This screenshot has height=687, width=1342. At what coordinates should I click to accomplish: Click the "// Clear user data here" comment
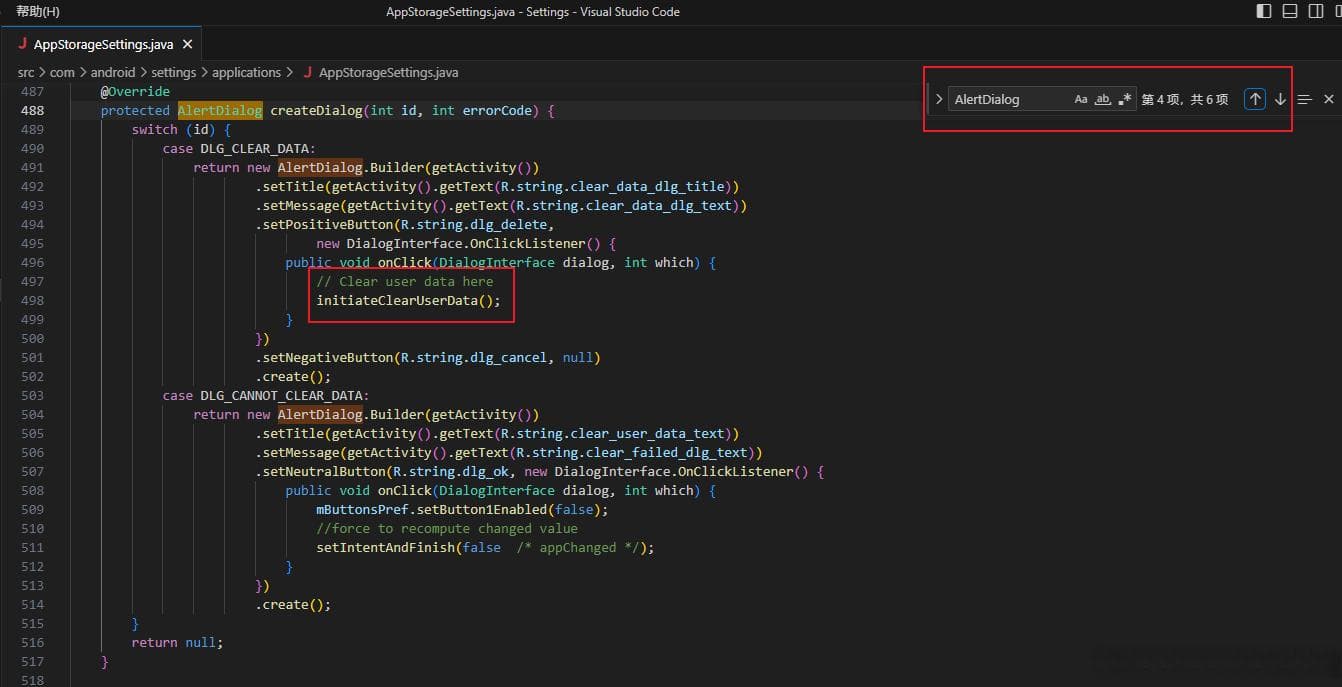pos(405,281)
